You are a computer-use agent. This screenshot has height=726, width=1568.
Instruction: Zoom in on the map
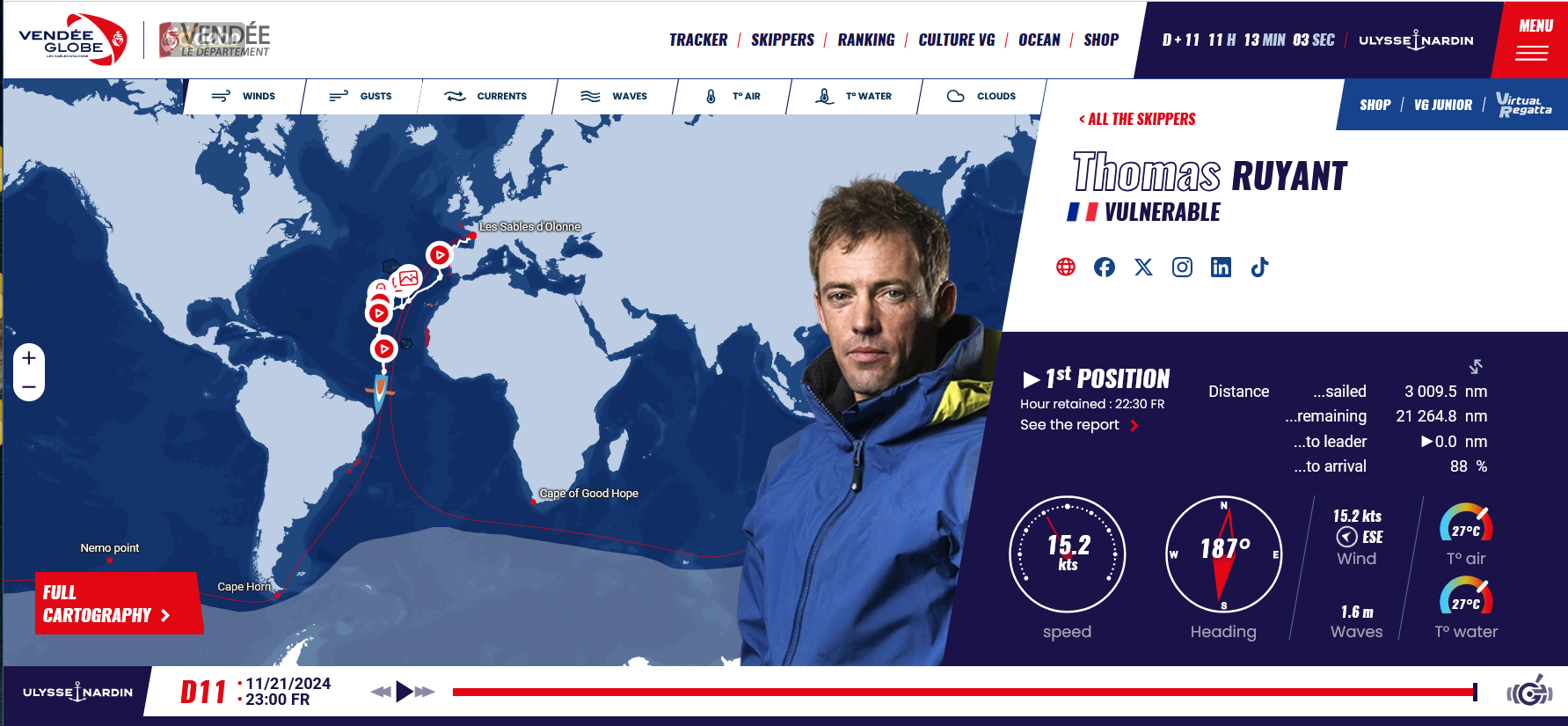pyautogui.click(x=29, y=358)
